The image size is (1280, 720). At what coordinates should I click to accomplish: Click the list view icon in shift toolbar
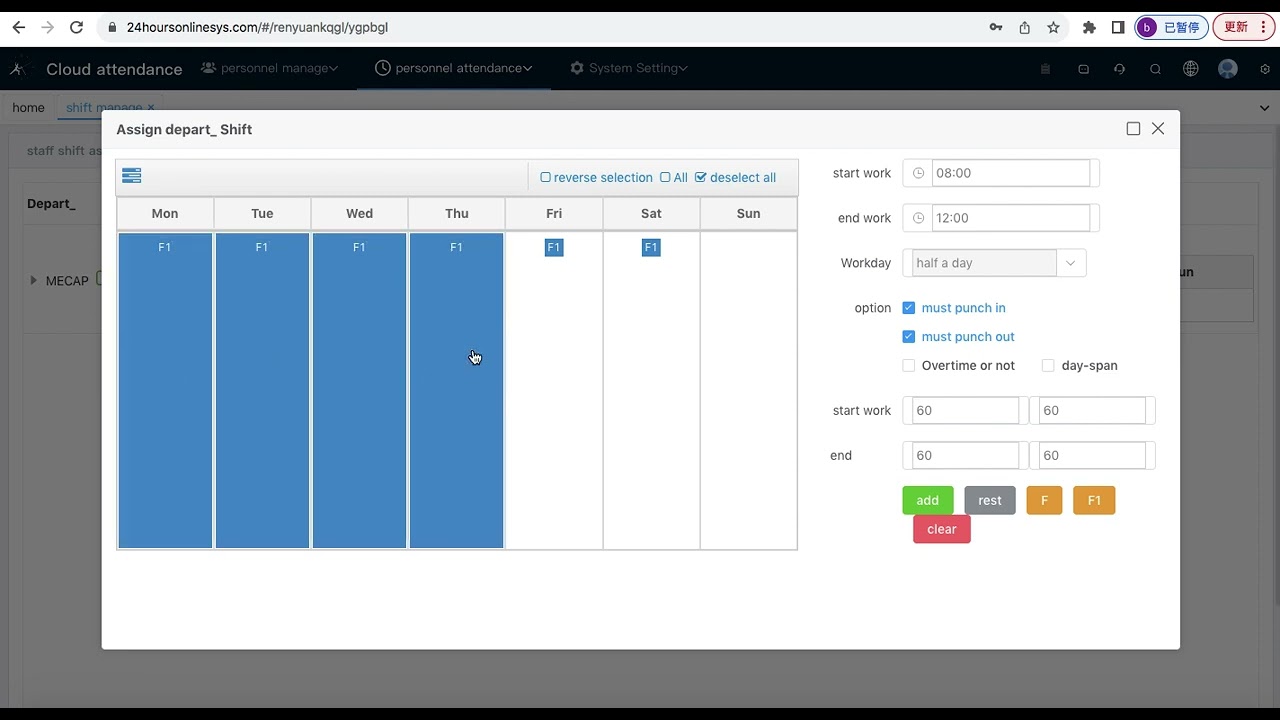(x=131, y=176)
